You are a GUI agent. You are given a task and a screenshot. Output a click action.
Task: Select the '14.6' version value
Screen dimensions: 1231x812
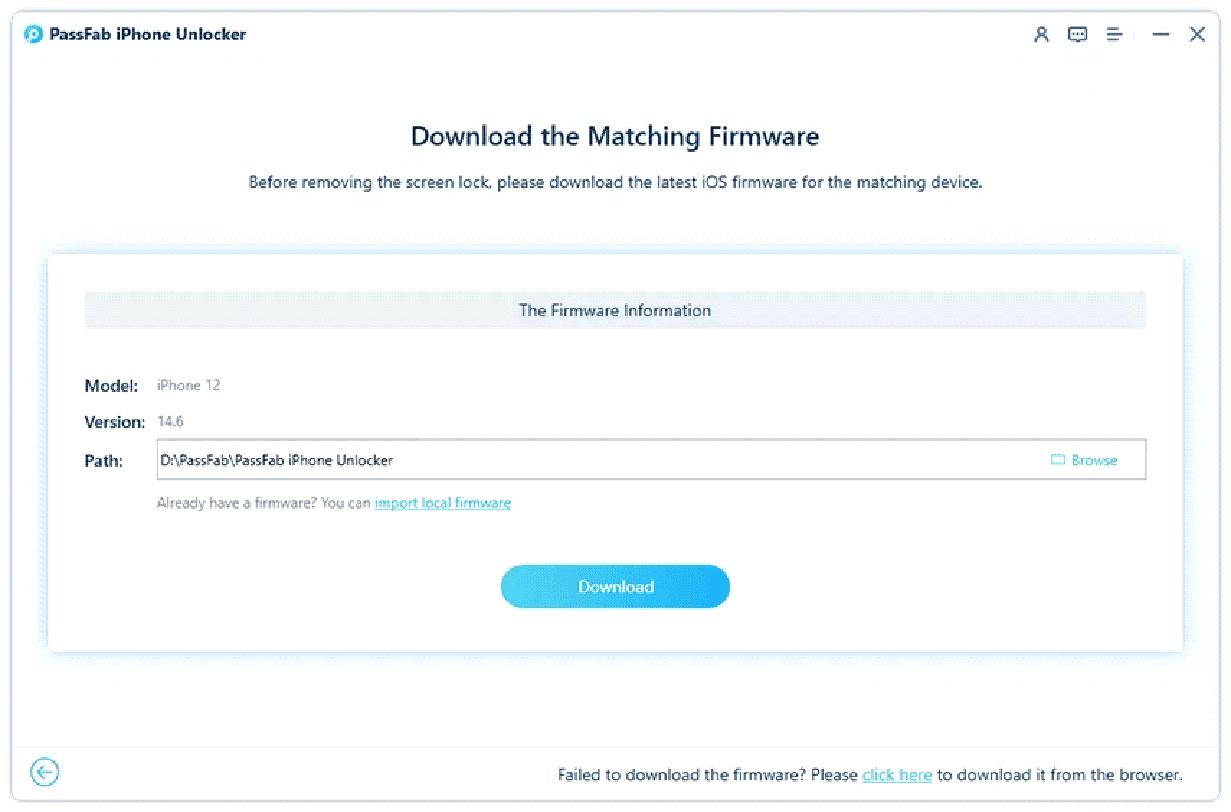[170, 422]
